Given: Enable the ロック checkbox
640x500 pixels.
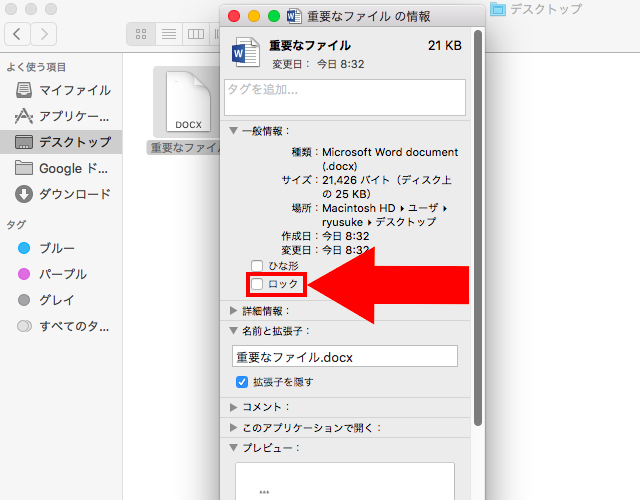Looking at the screenshot, I should [x=258, y=284].
